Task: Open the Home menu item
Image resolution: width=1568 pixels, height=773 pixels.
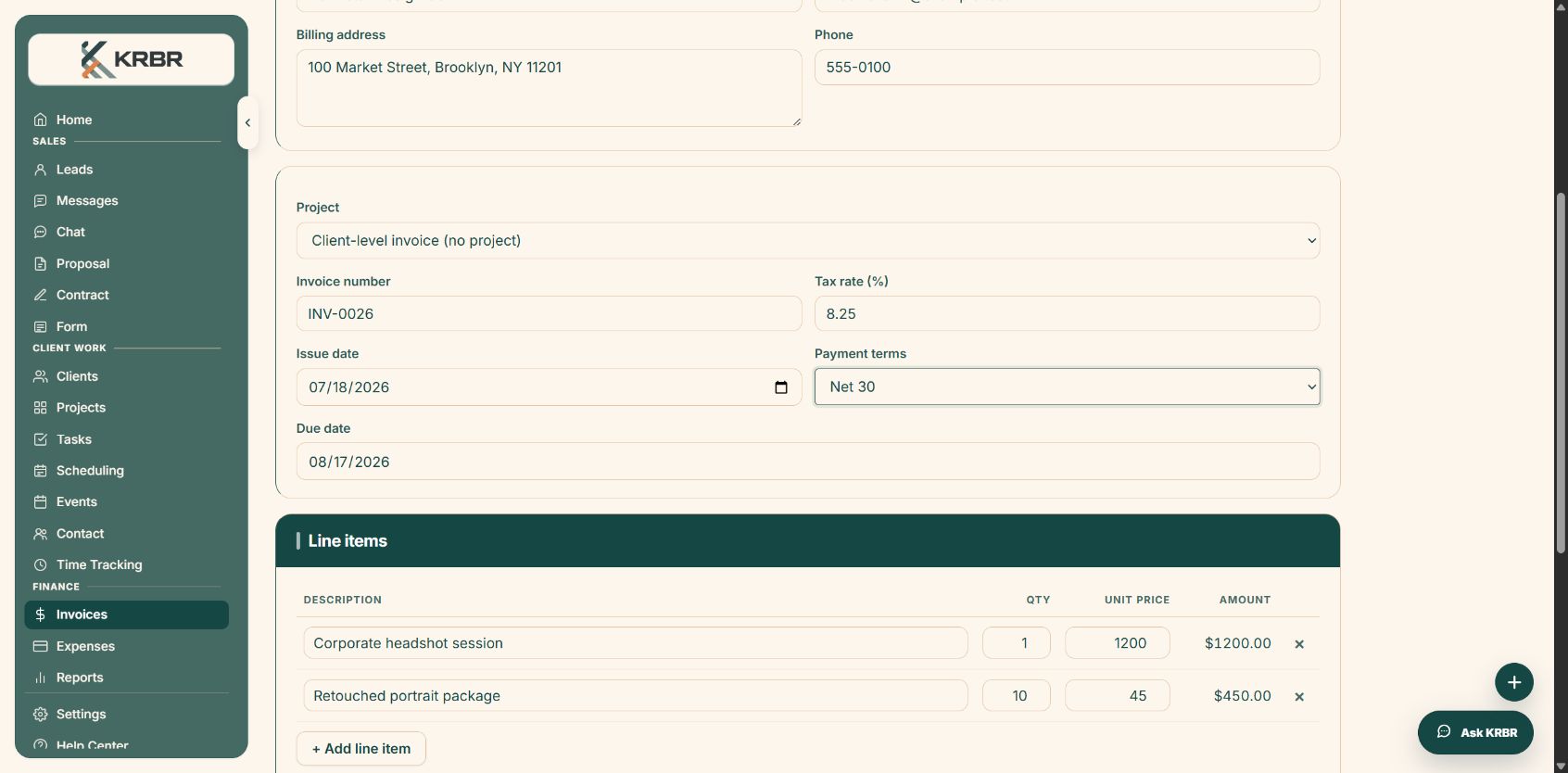Action: 127,120
